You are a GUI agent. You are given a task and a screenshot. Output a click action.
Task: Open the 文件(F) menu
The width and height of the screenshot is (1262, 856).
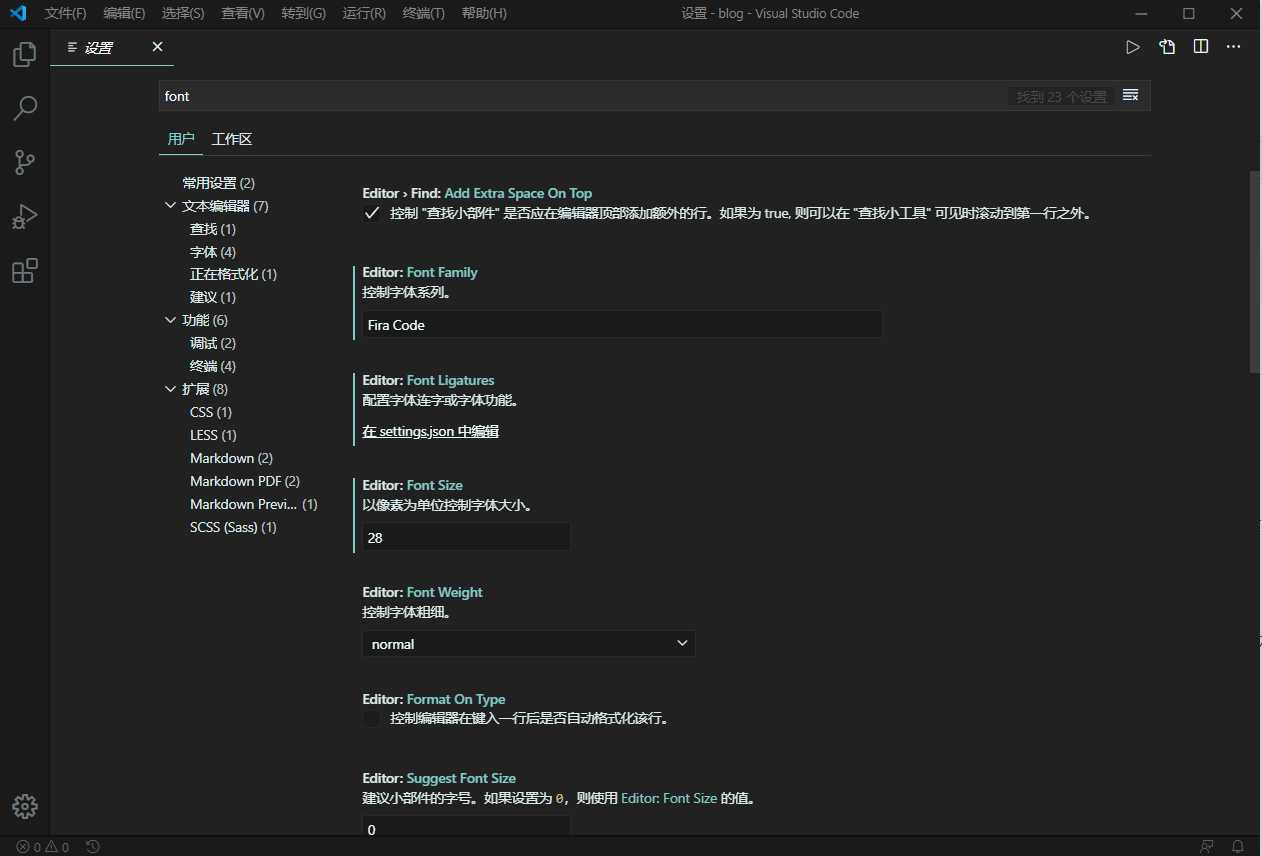(66, 14)
